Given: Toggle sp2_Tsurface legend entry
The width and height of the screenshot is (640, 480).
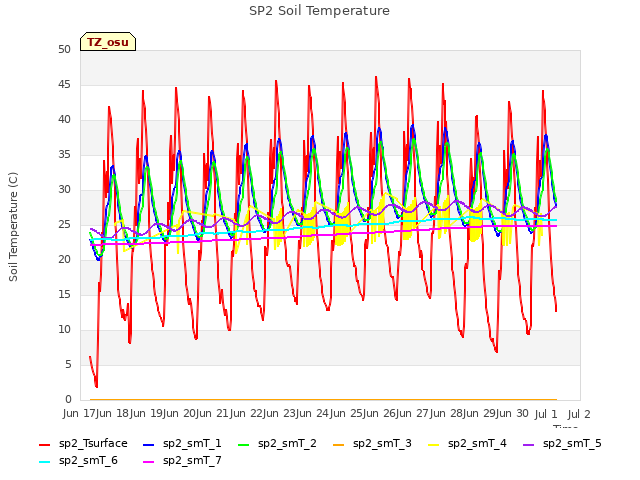Looking at the screenshot, I should (83, 443).
